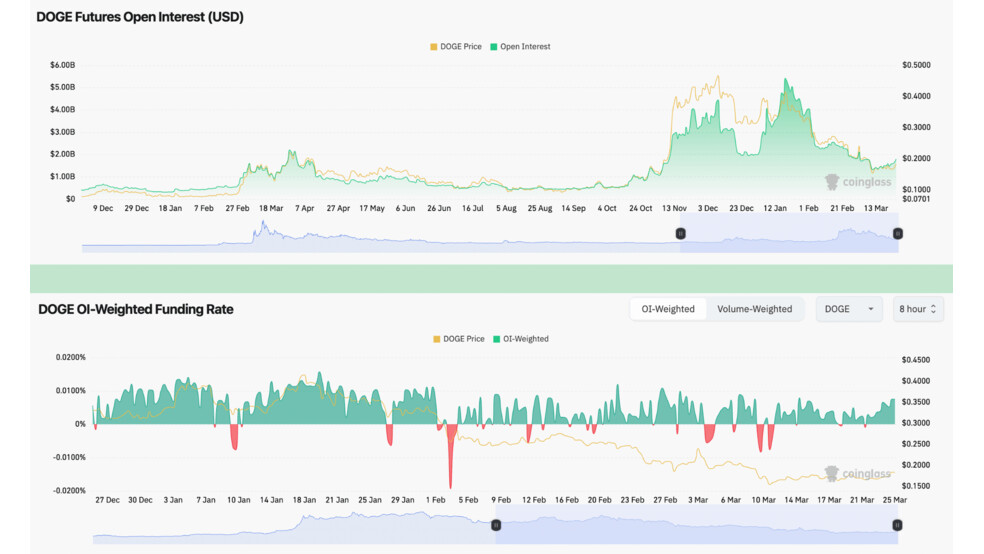This screenshot has height=554, width=984.
Task: Click the $0.5000 price axis label
Action: [x=916, y=65]
